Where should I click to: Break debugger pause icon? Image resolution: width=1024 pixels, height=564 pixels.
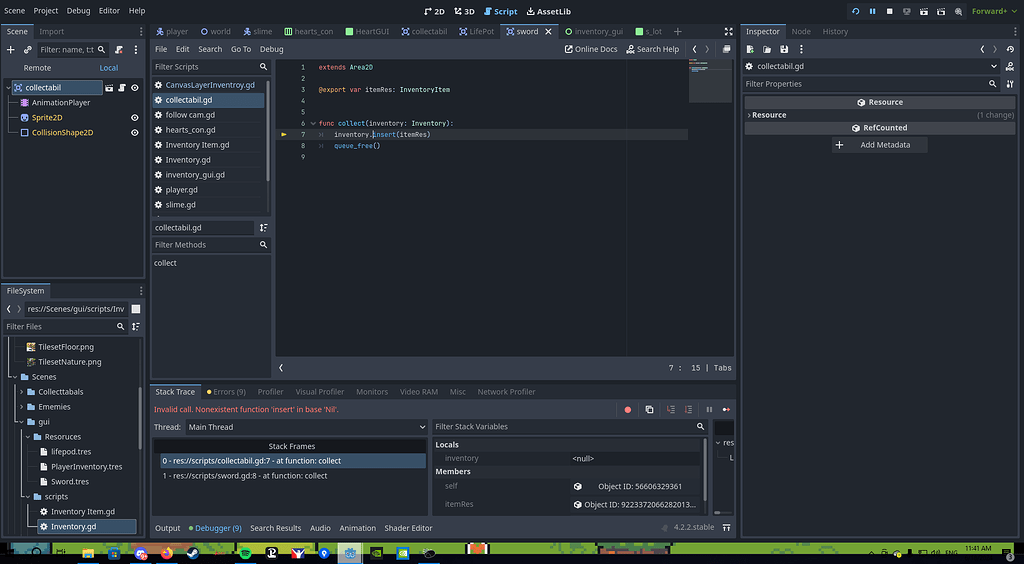point(709,410)
